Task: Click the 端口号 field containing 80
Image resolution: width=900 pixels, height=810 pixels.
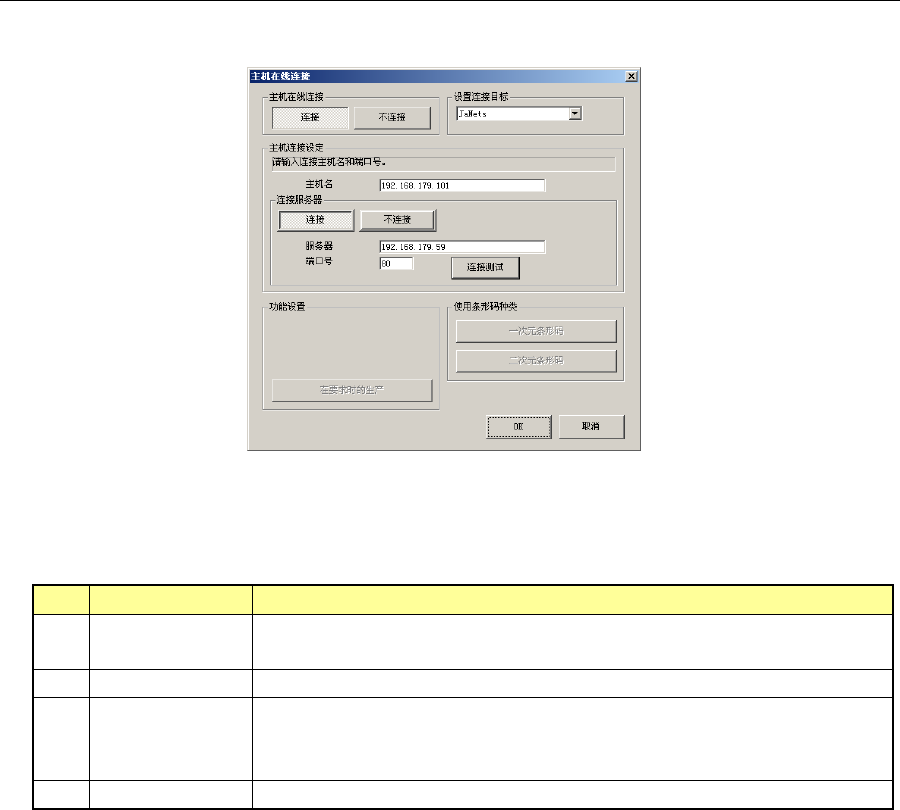Action: point(396,263)
